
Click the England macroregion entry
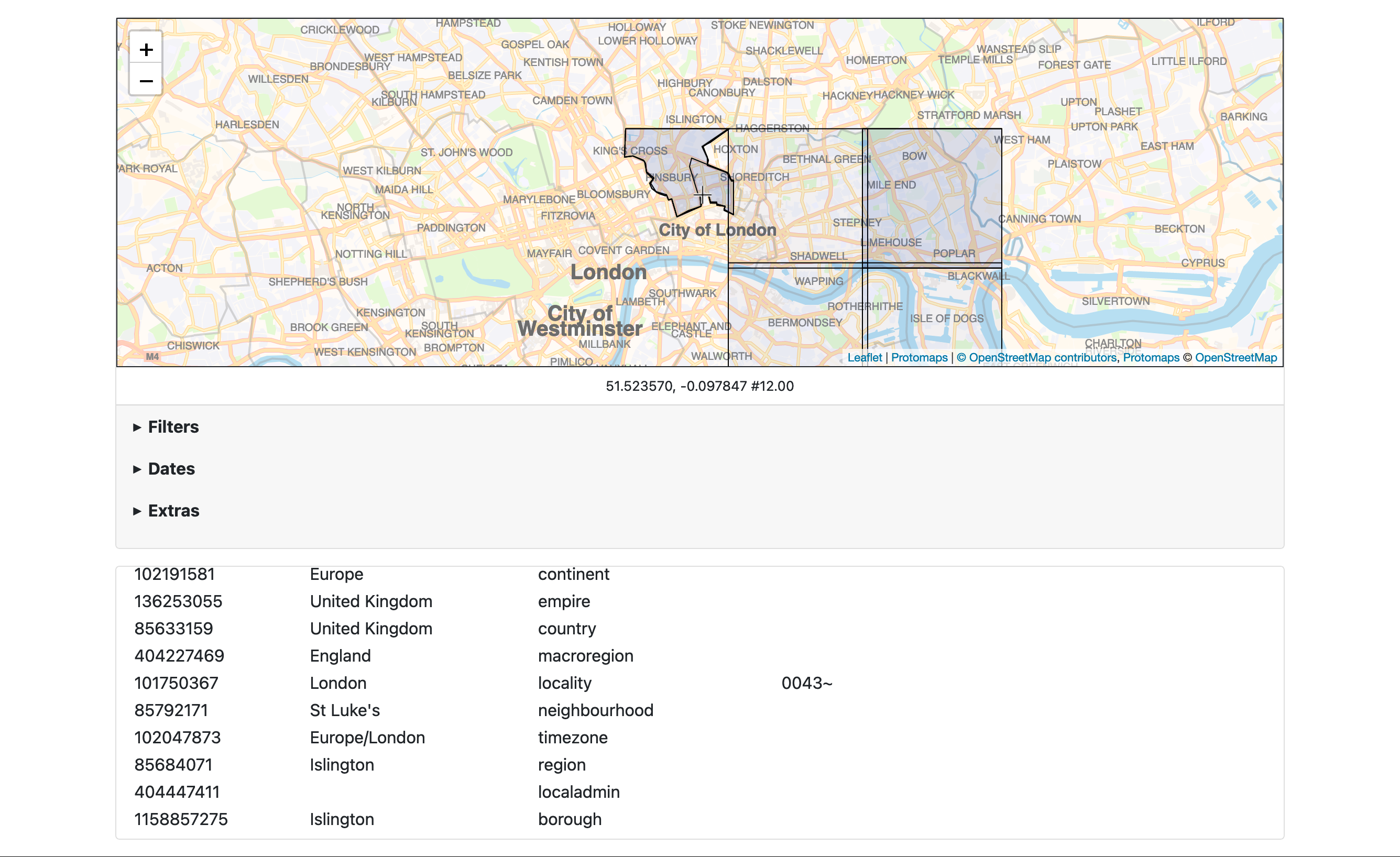(x=340, y=656)
